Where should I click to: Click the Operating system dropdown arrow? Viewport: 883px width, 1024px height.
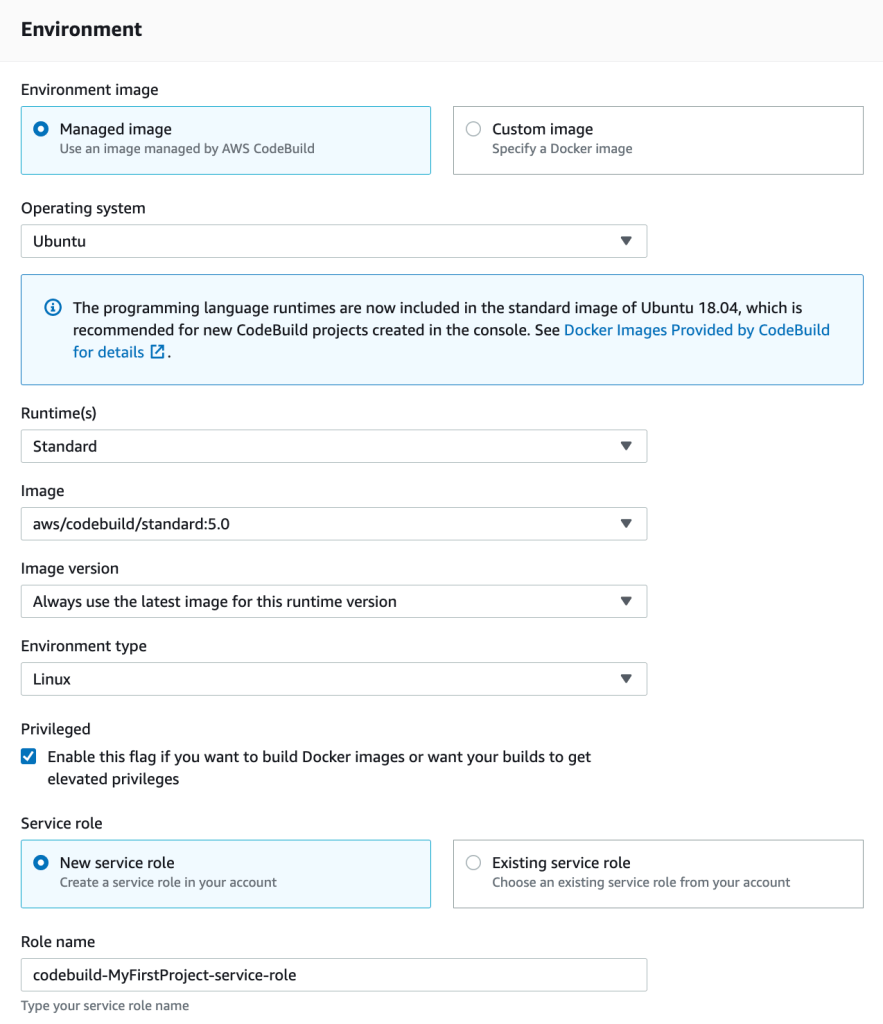(626, 241)
